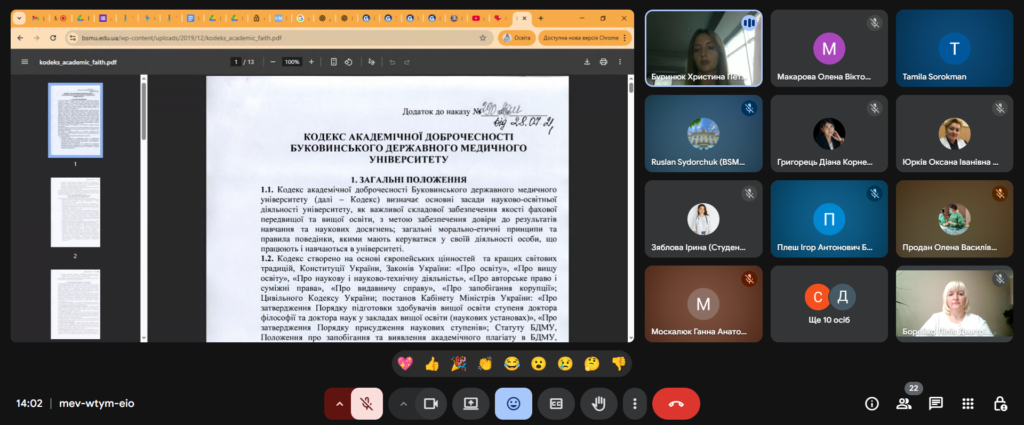
Task: Expand the video settings arrow beside the camera
Action: coord(403,403)
